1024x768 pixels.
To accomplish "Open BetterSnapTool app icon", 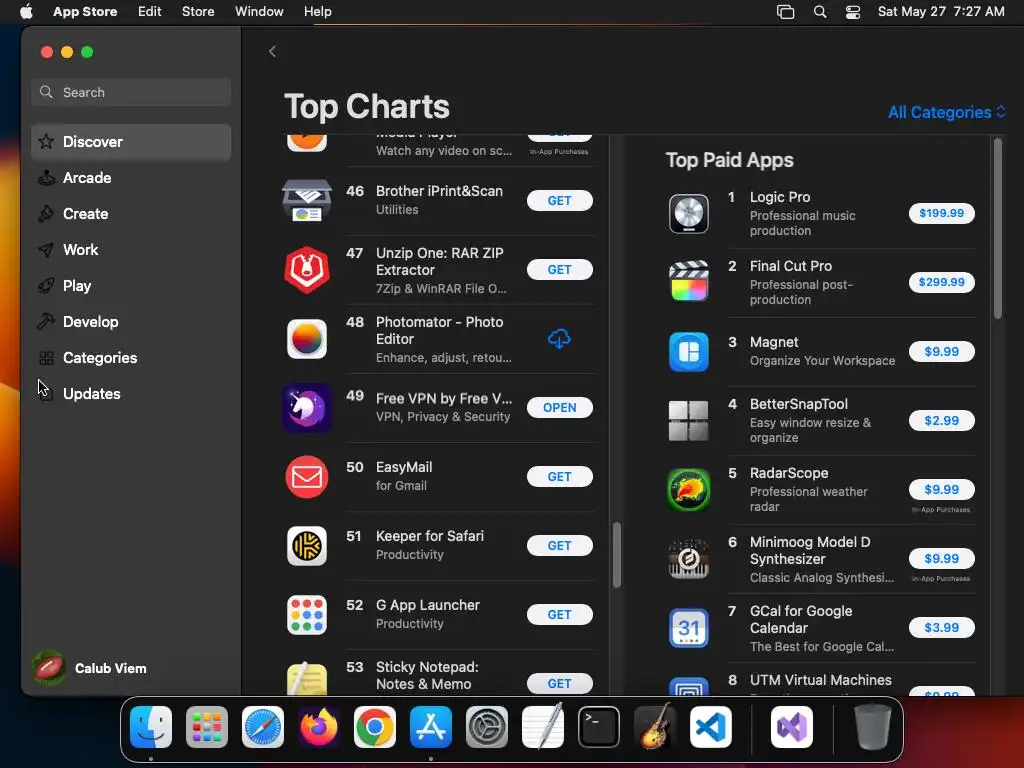I will [689, 421].
